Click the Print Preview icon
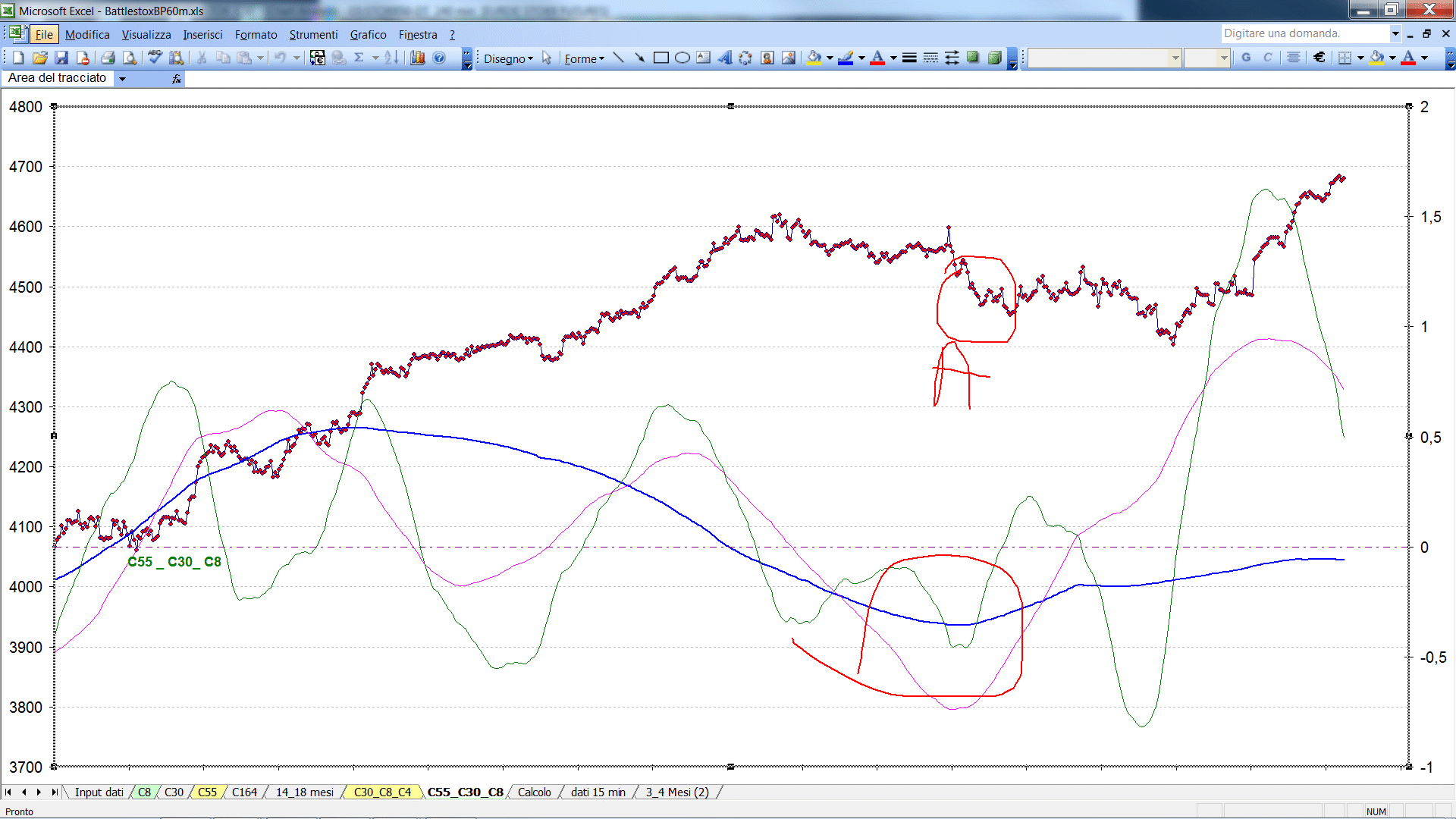This screenshot has height=819, width=1456. point(130,58)
